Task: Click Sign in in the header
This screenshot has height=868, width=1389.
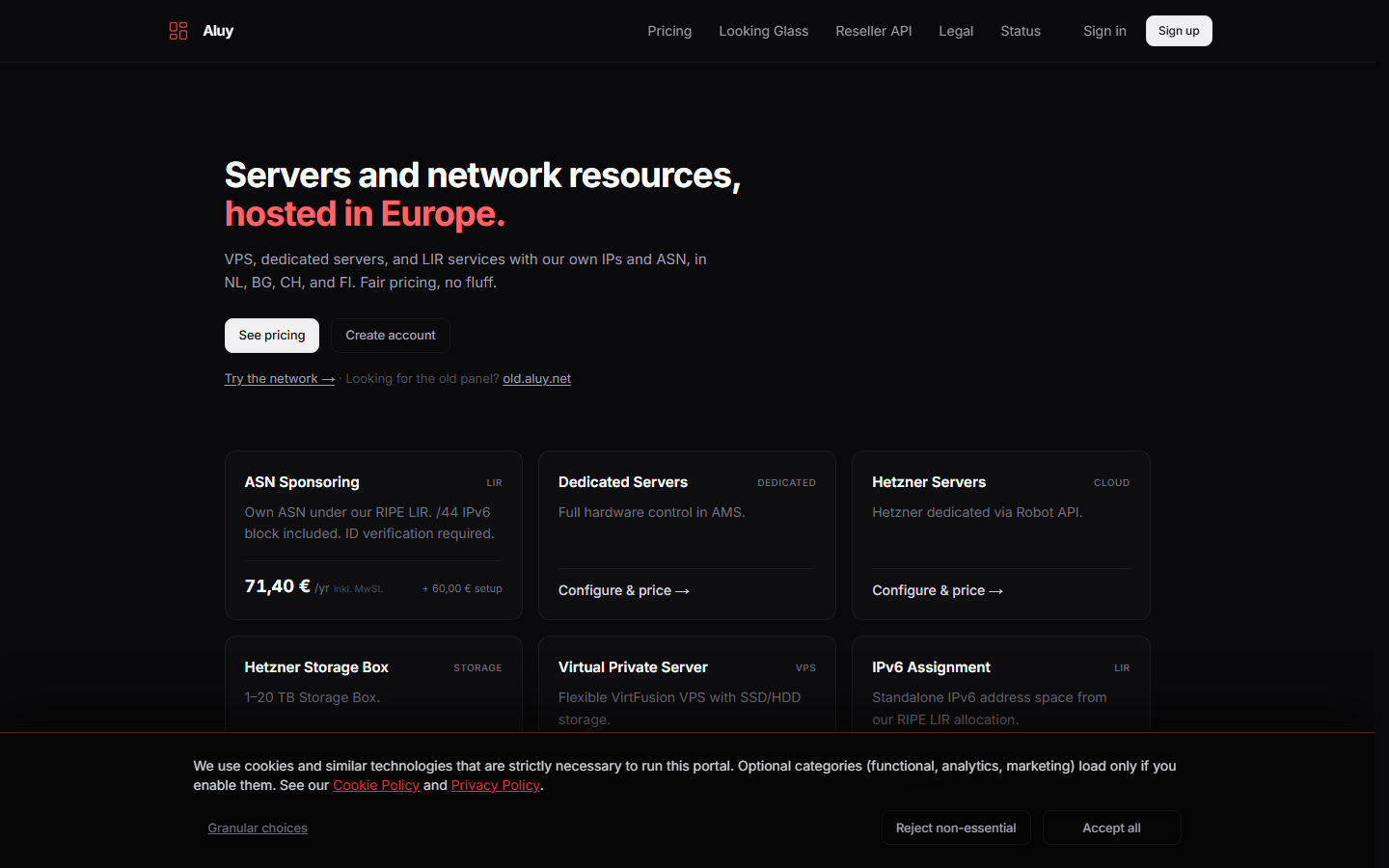Action: (x=1104, y=31)
